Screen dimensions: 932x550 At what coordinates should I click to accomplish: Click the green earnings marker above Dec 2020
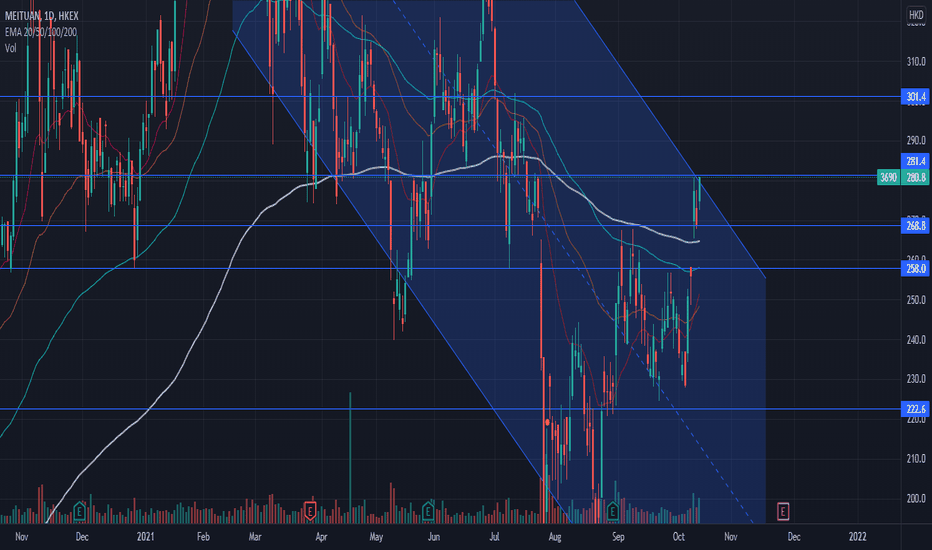(79, 511)
